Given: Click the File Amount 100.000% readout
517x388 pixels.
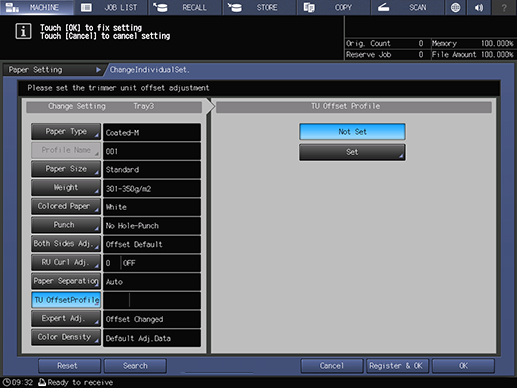Looking at the screenshot, I should [473, 54].
